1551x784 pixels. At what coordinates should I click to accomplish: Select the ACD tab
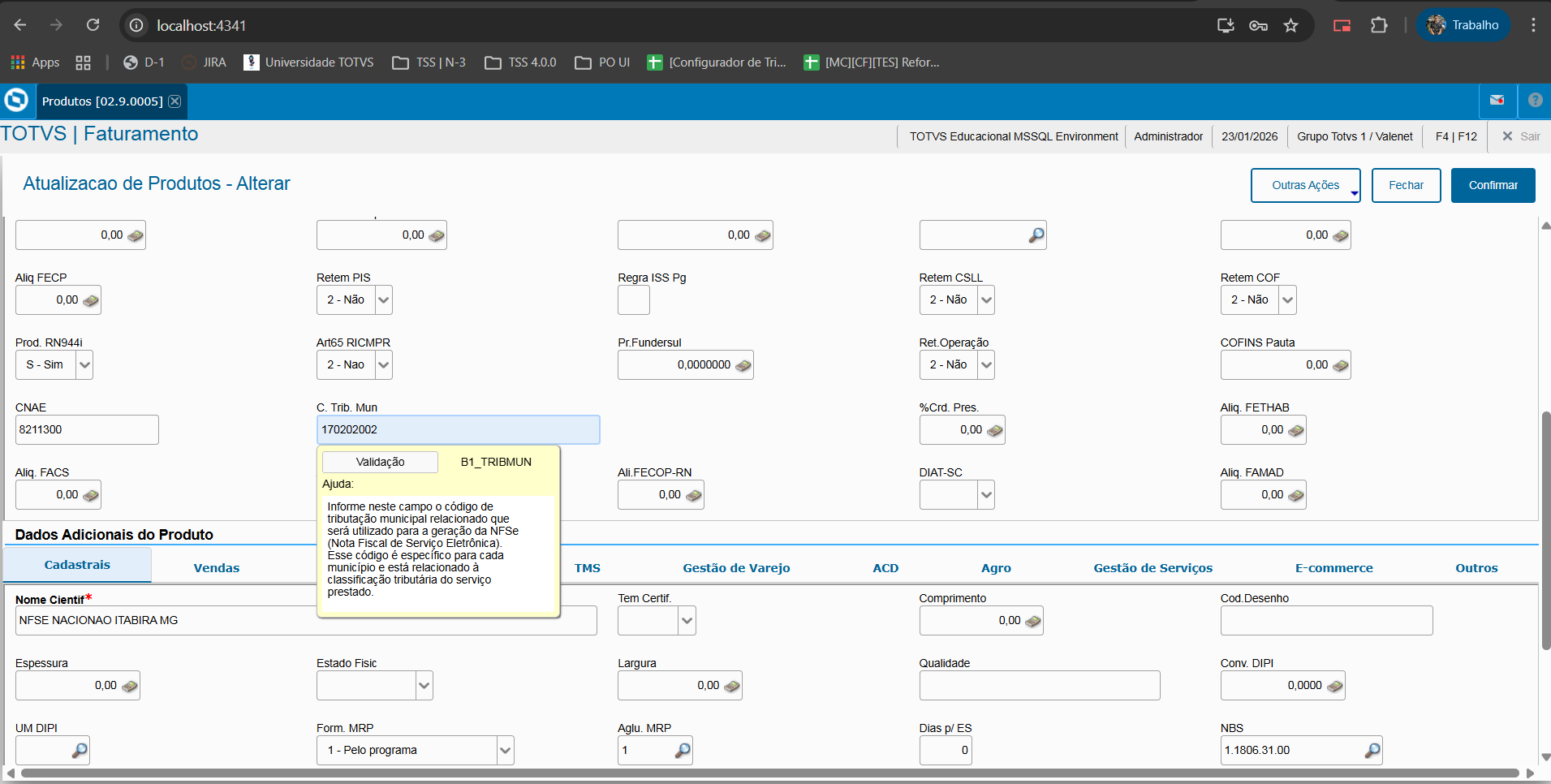click(885, 568)
